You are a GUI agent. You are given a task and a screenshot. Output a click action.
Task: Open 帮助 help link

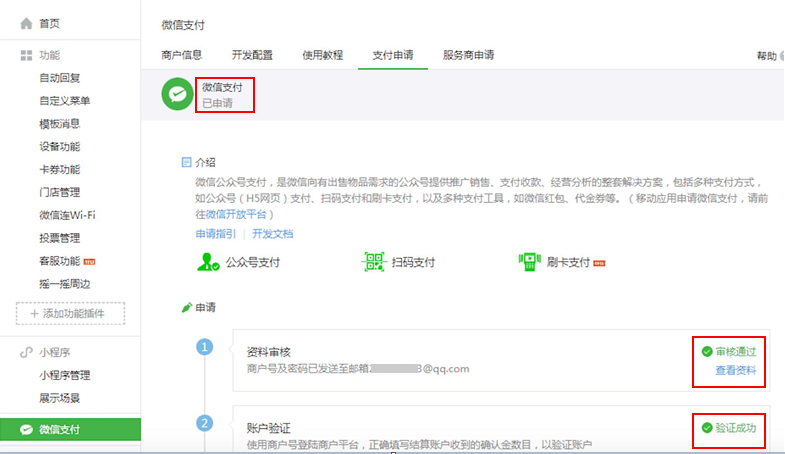[x=766, y=56]
